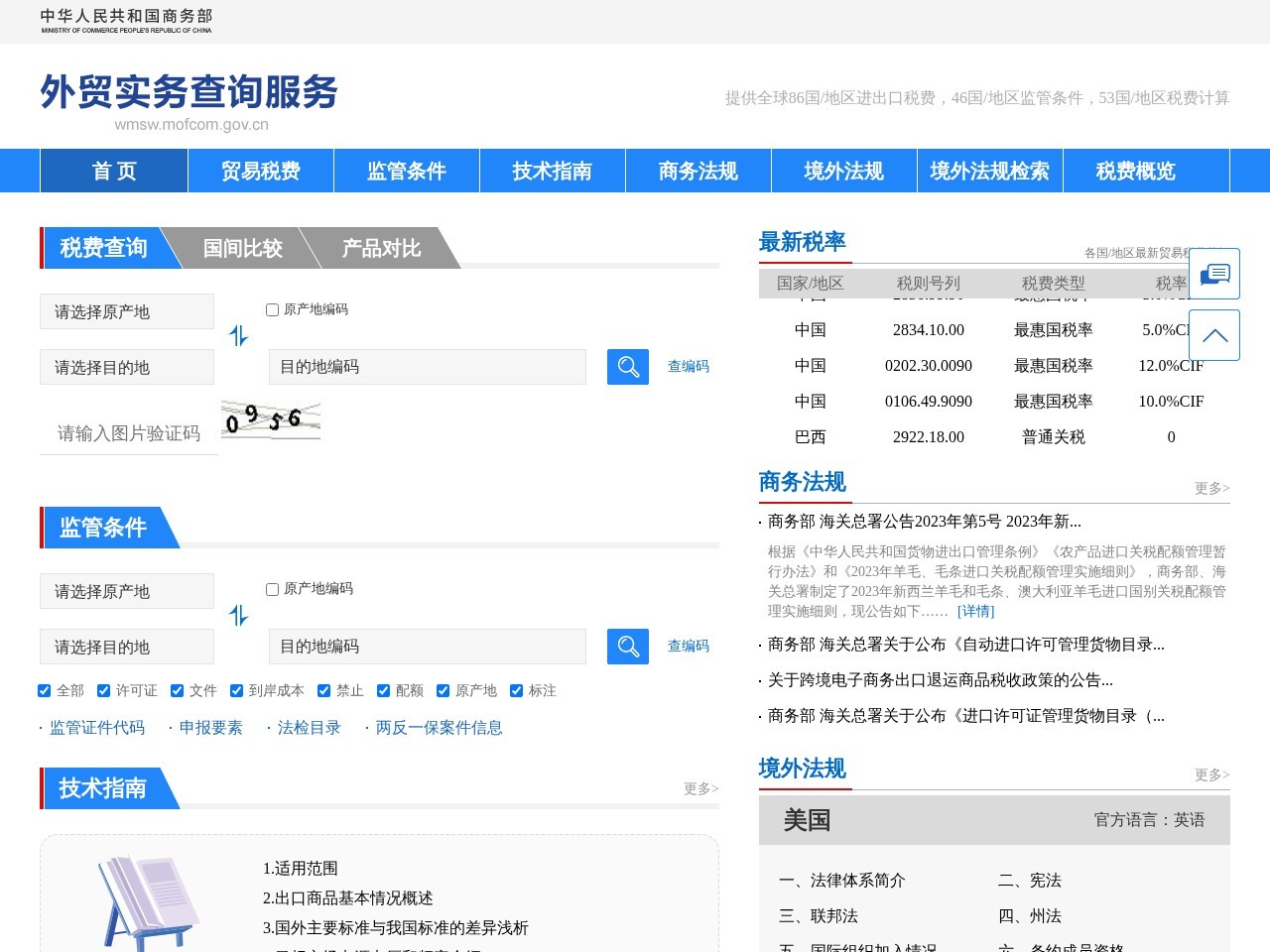The image size is (1270, 952).
Task: Switch to 国间比较 tab
Action: click(243, 248)
